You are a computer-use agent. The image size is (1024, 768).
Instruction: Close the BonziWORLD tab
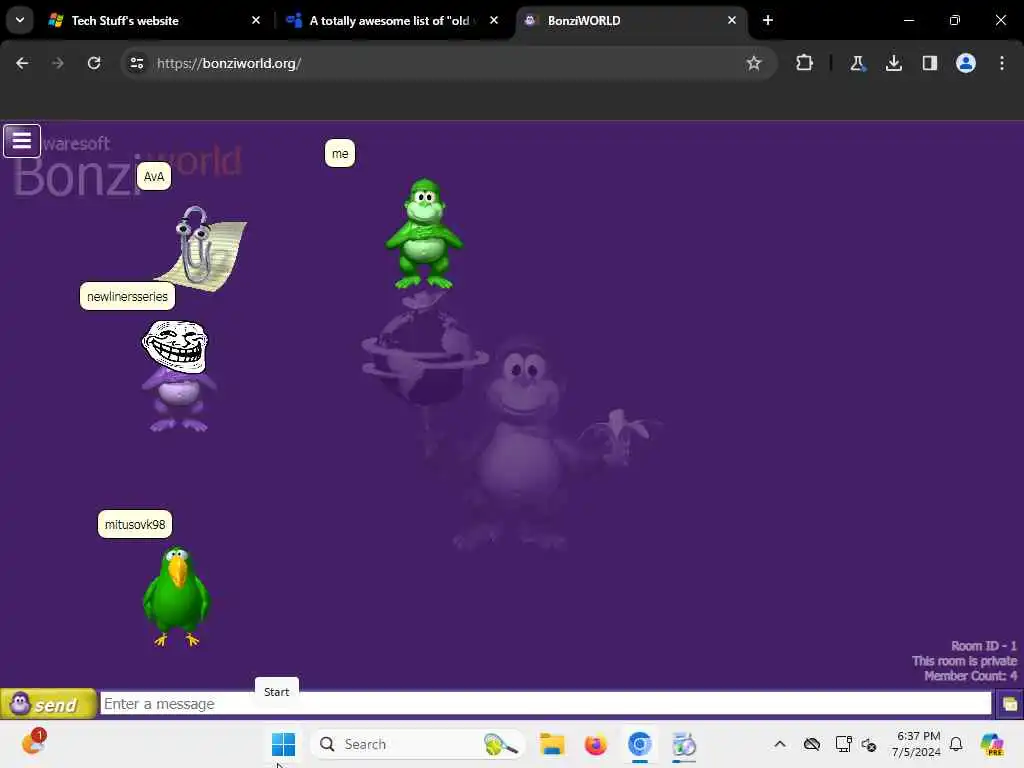pyautogui.click(x=731, y=20)
